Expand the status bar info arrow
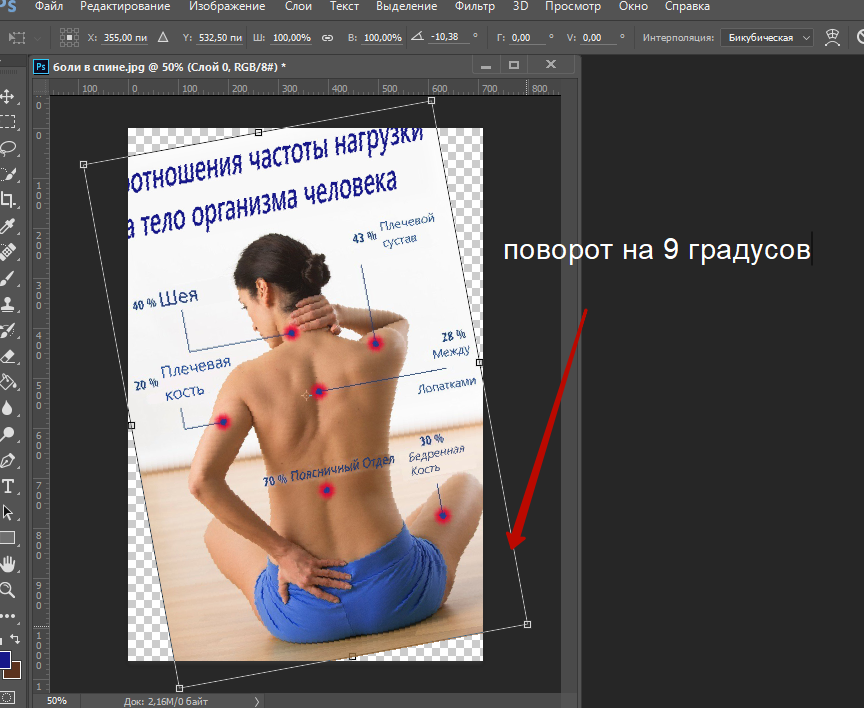The height and width of the screenshot is (708, 864). tap(258, 701)
